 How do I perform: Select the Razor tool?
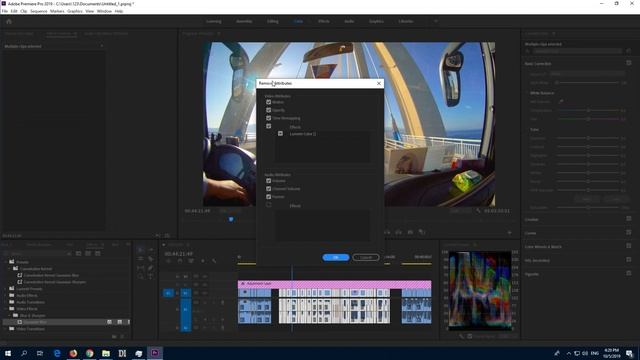pos(151,259)
